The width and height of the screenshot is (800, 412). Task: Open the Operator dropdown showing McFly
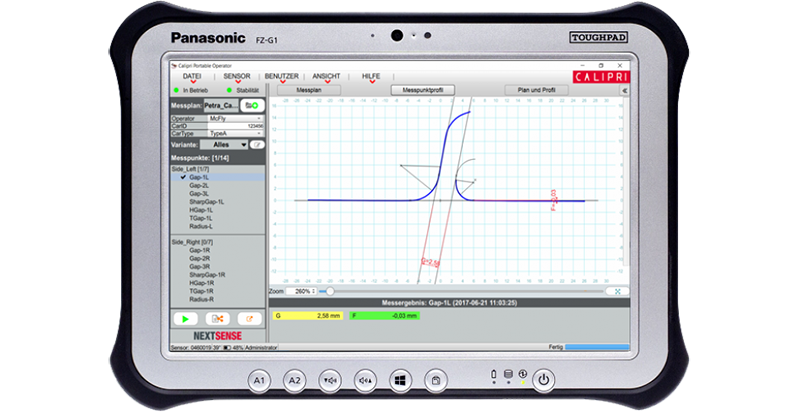click(x=236, y=118)
